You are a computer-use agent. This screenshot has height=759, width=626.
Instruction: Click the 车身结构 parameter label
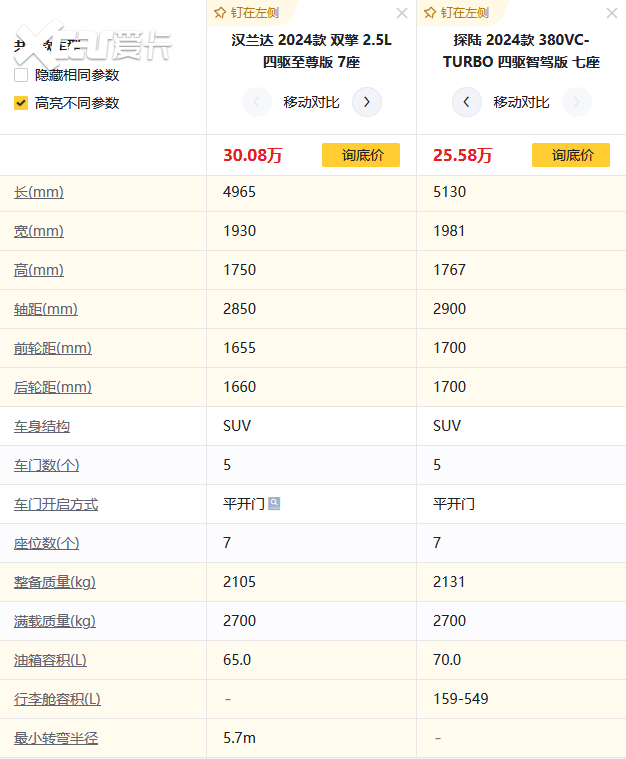[x=42, y=426]
